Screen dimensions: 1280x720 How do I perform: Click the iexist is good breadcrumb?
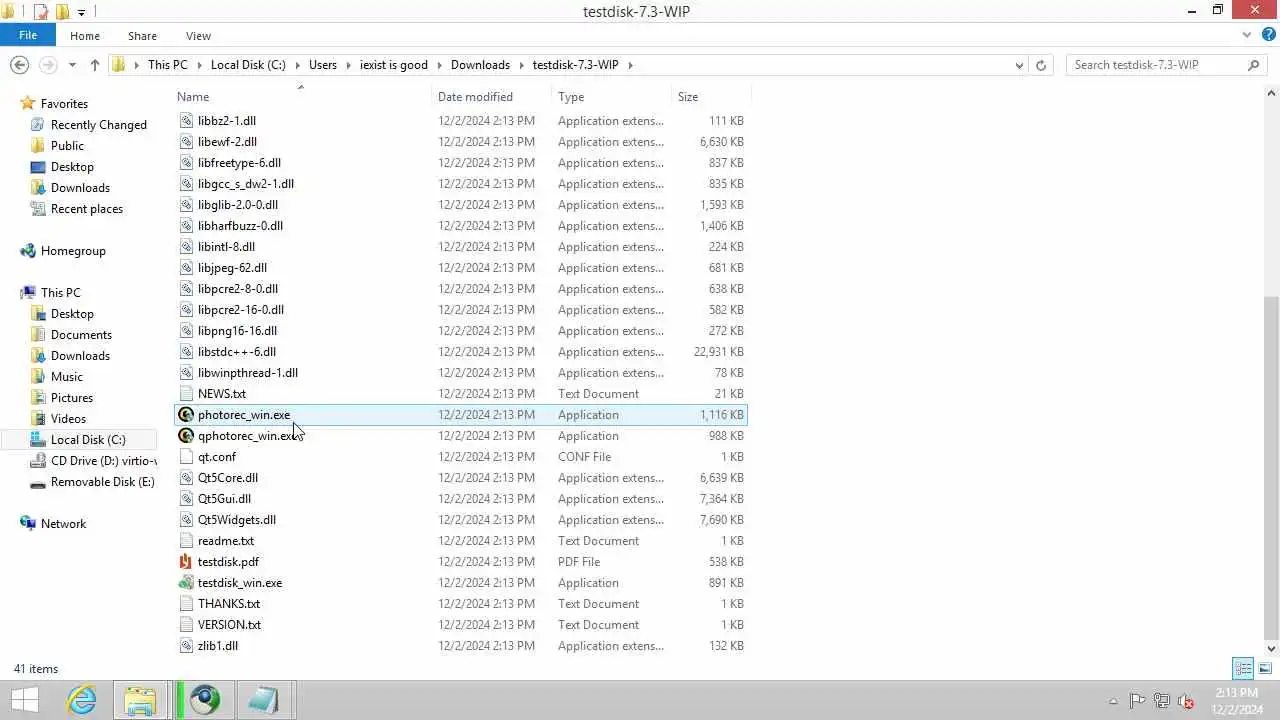click(x=394, y=65)
